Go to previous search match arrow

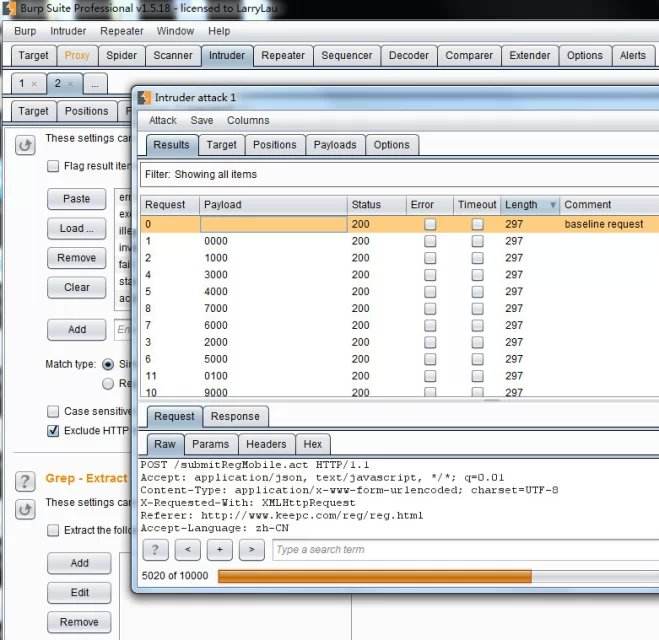187,550
